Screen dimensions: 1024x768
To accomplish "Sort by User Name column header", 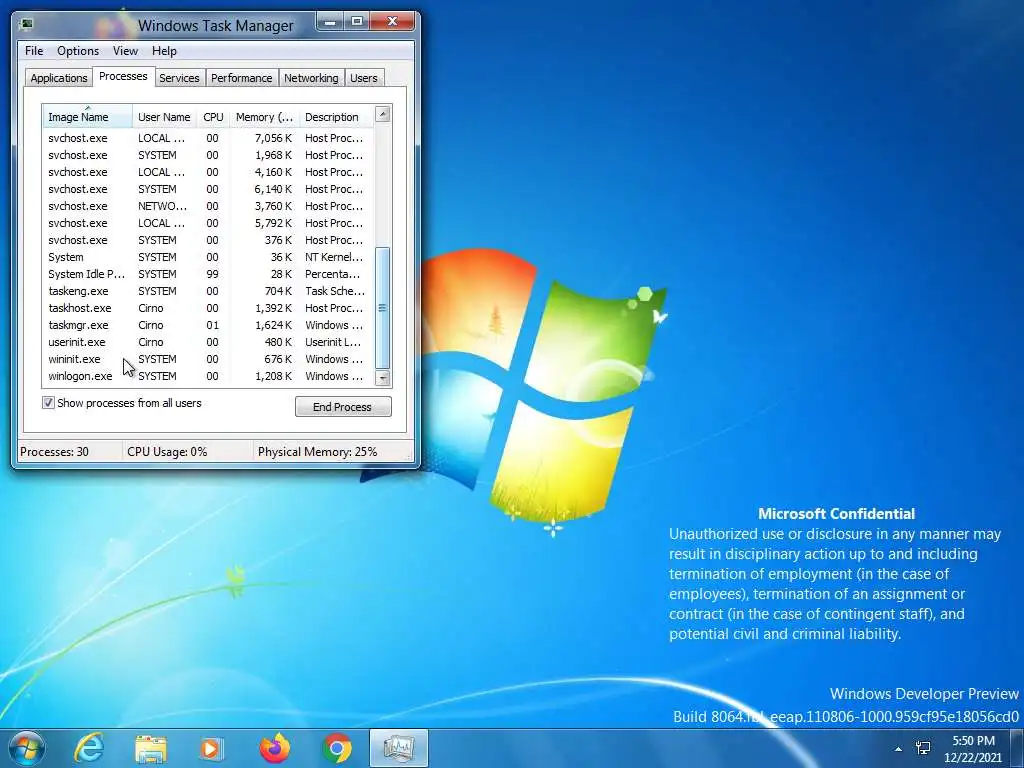I will click(x=164, y=116).
